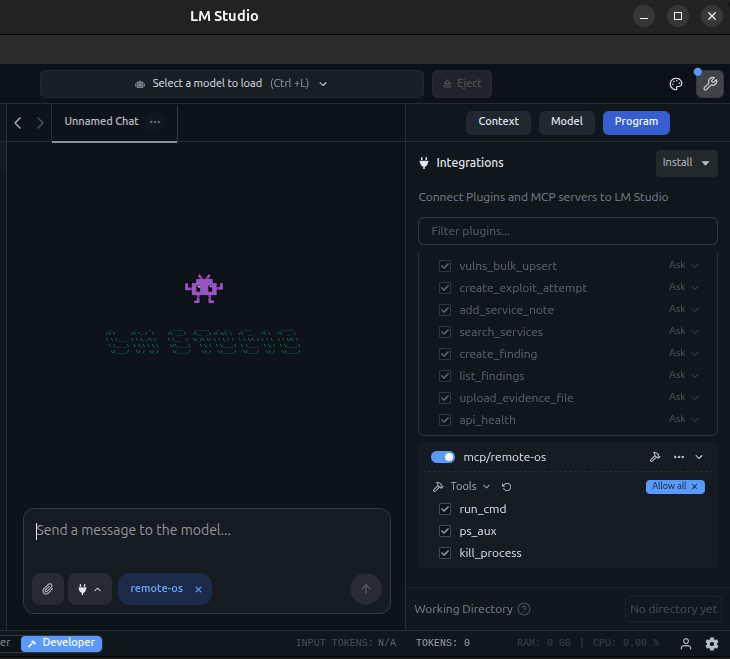
Task: Uncheck the ps_aux tool checkbox
Action: (x=445, y=531)
